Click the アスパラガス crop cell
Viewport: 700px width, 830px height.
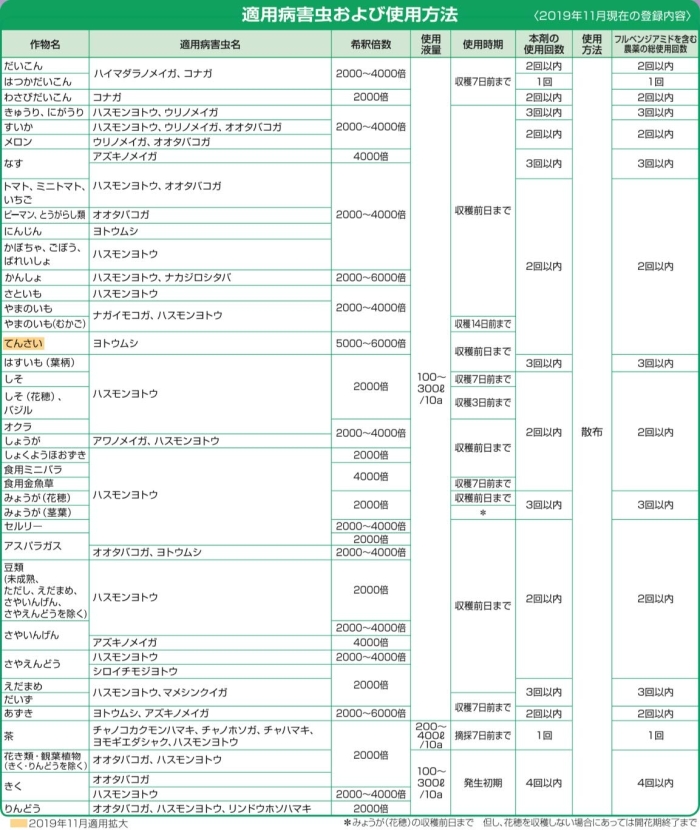45,546
